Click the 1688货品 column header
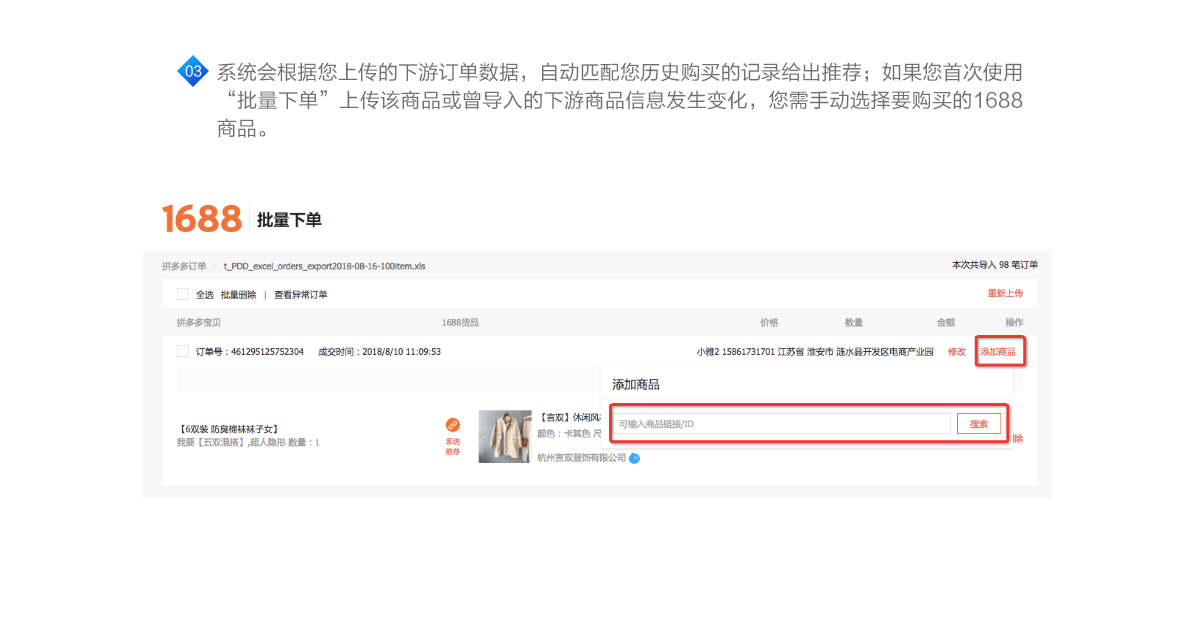Viewport: 1198px width, 635px height. tap(460, 322)
